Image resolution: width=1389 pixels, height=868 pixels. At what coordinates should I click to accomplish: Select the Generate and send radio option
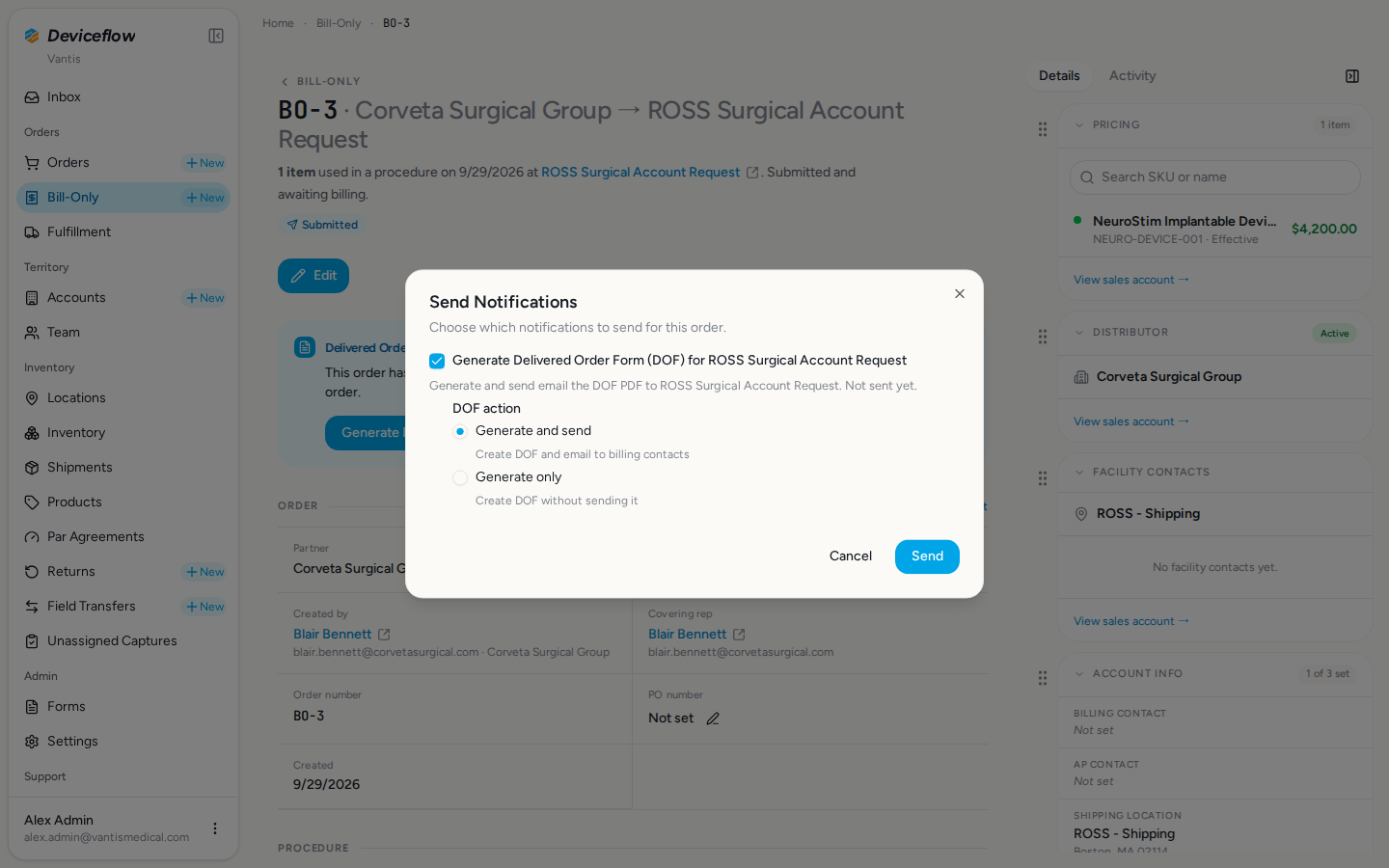tap(460, 431)
